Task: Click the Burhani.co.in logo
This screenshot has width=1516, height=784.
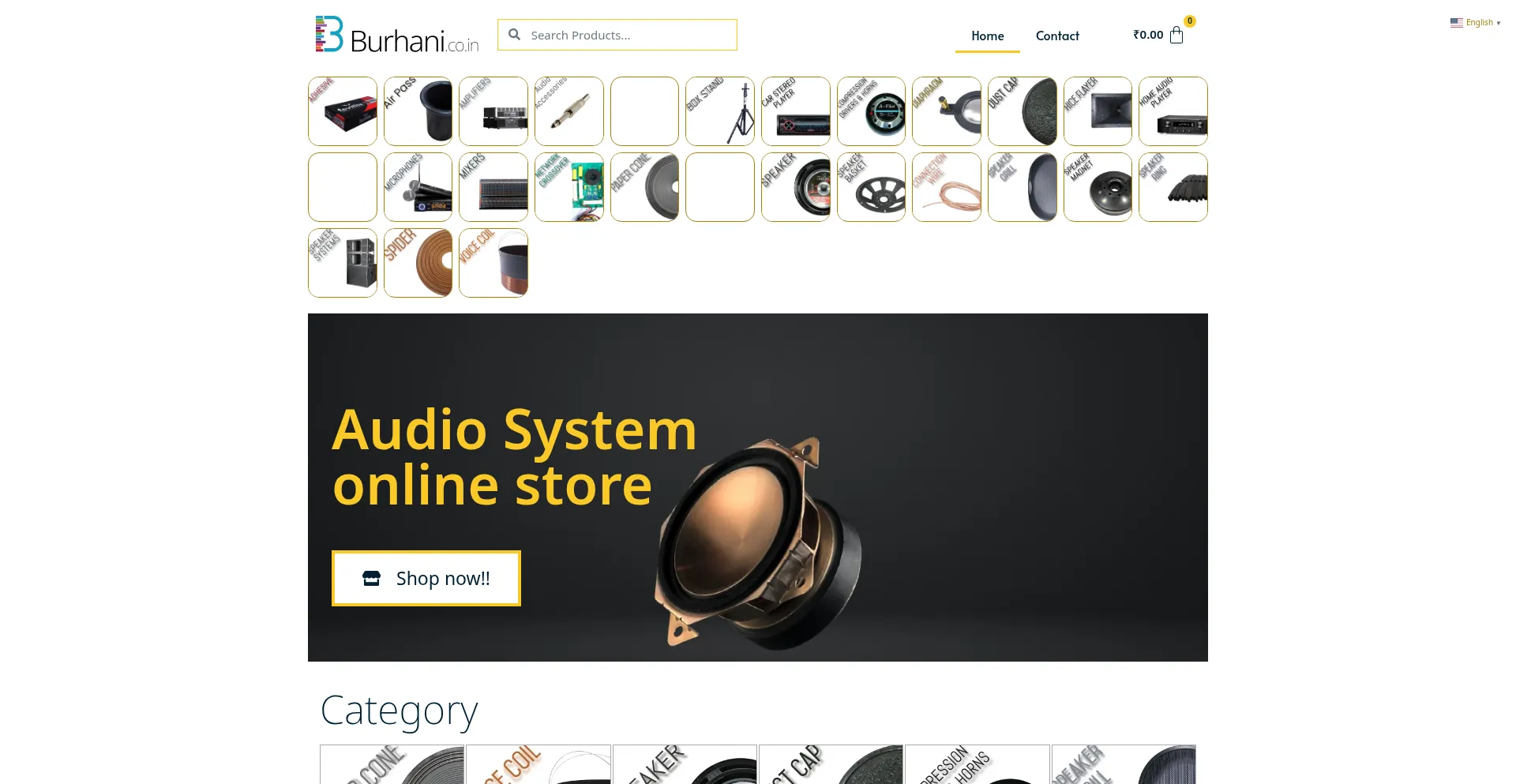Action: (396, 35)
